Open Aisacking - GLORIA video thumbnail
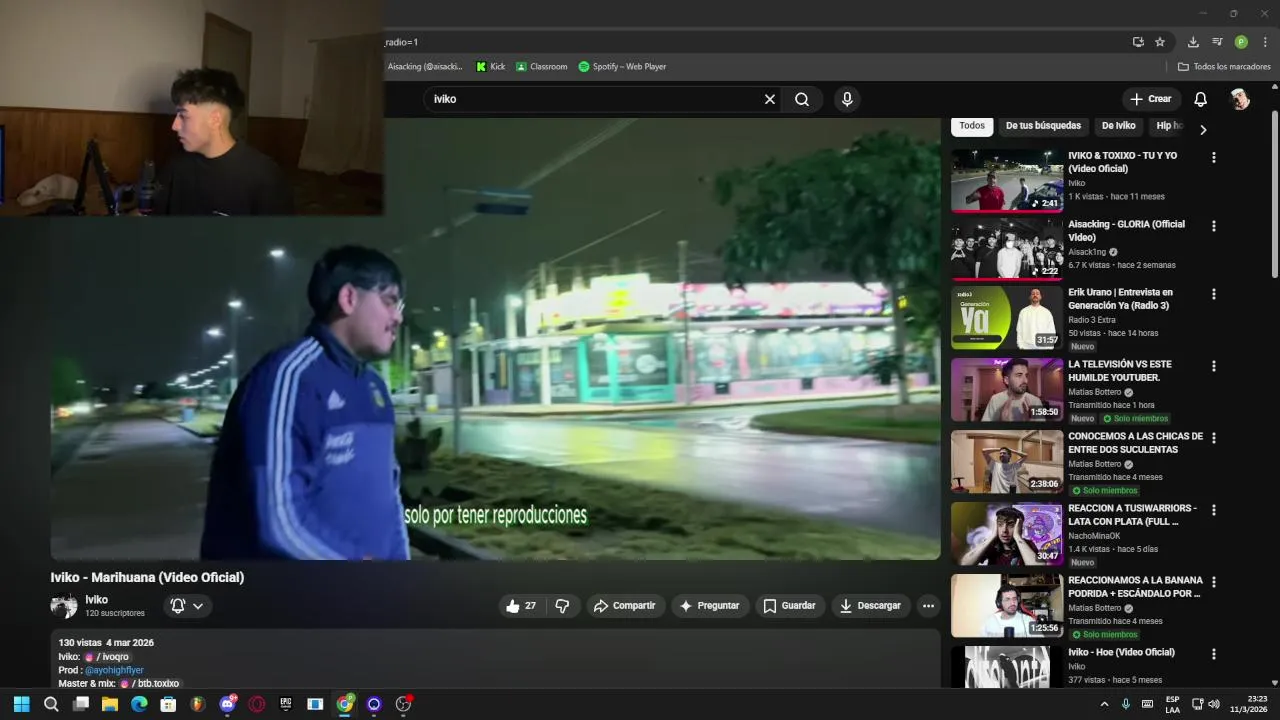This screenshot has height=720, width=1280. [x=1007, y=249]
